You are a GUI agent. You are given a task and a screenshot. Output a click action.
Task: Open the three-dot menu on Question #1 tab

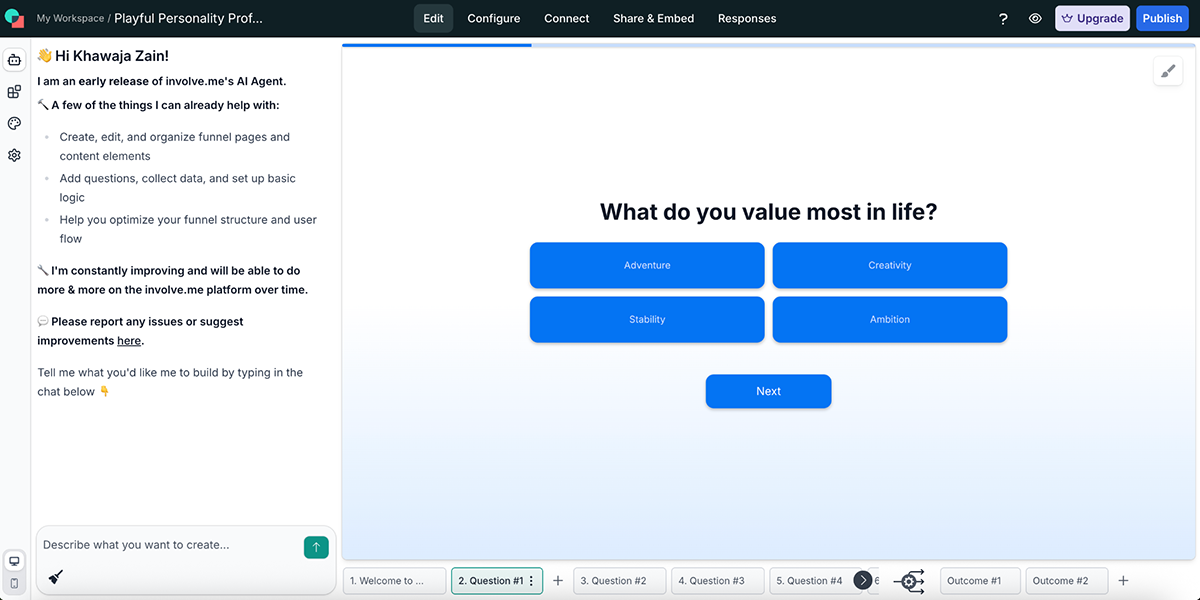click(x=533, y=580)
